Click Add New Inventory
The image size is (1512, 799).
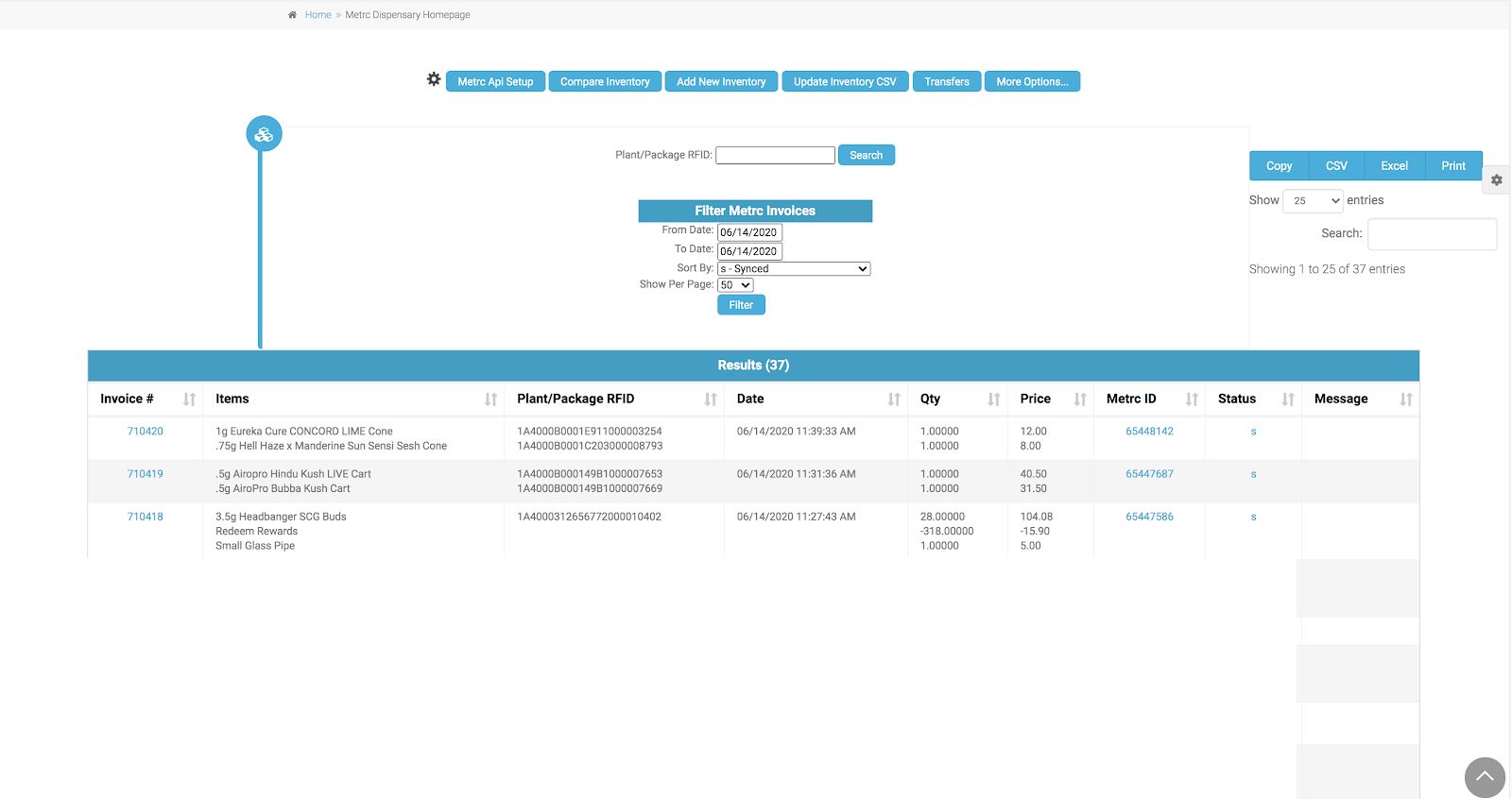[721, 82]
